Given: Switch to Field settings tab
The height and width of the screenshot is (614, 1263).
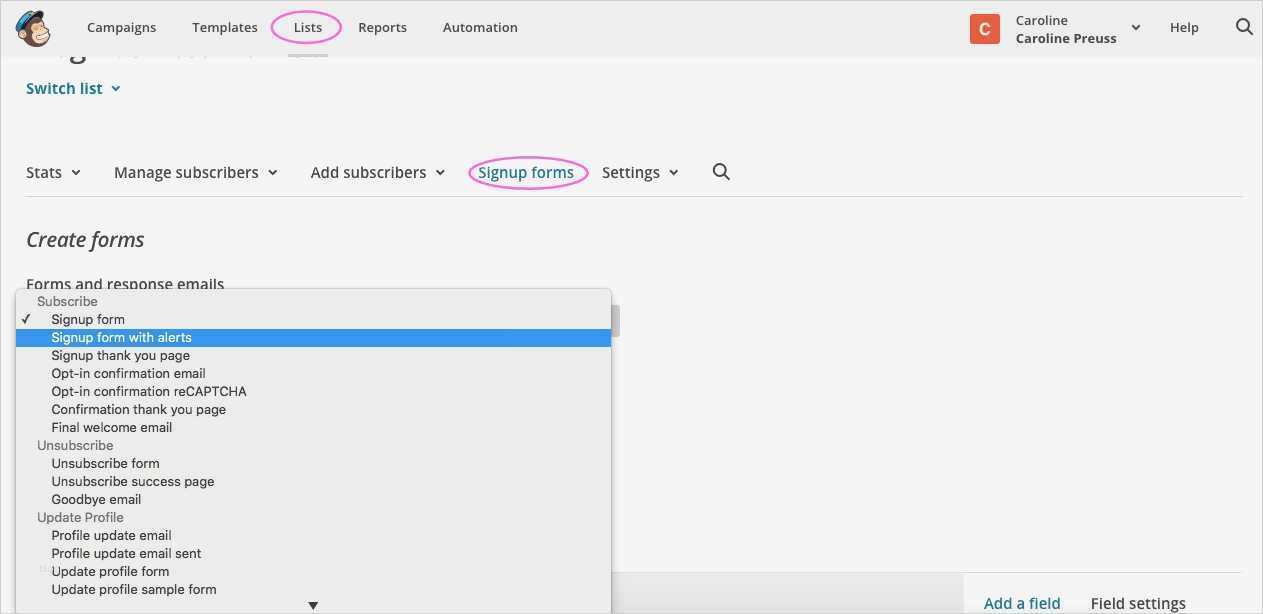Looking at the screenshot, I should pyautogui.click(x=1138, y=603).
